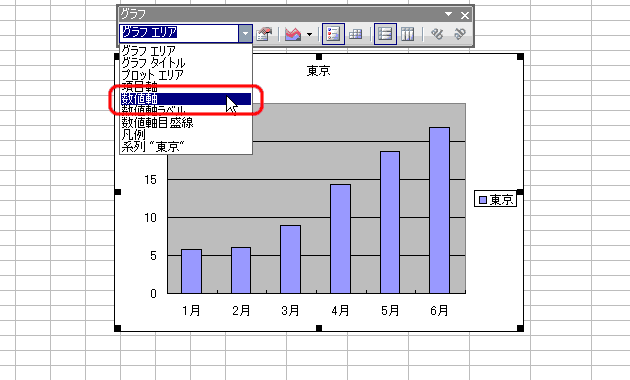The height and width of the screenshot is (380, 630).
Task: Expand the Chart Type dropdown arrow
Action: (x=309, y=34)
